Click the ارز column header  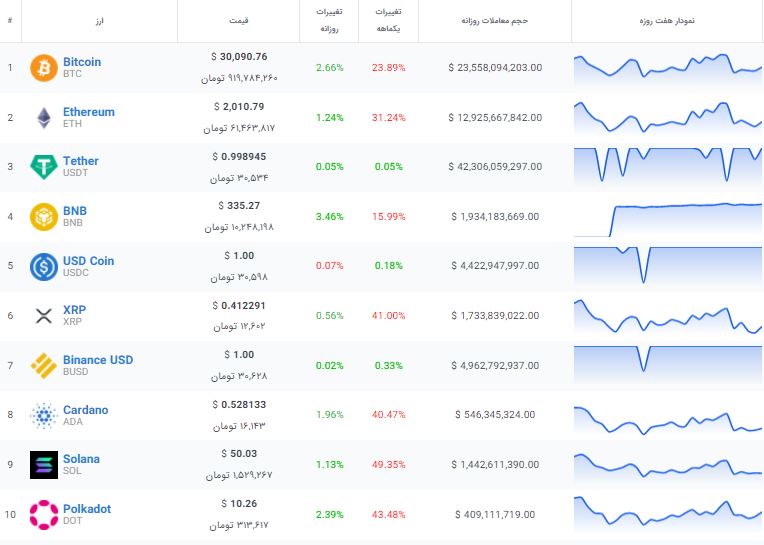click(x=99, y=20)
